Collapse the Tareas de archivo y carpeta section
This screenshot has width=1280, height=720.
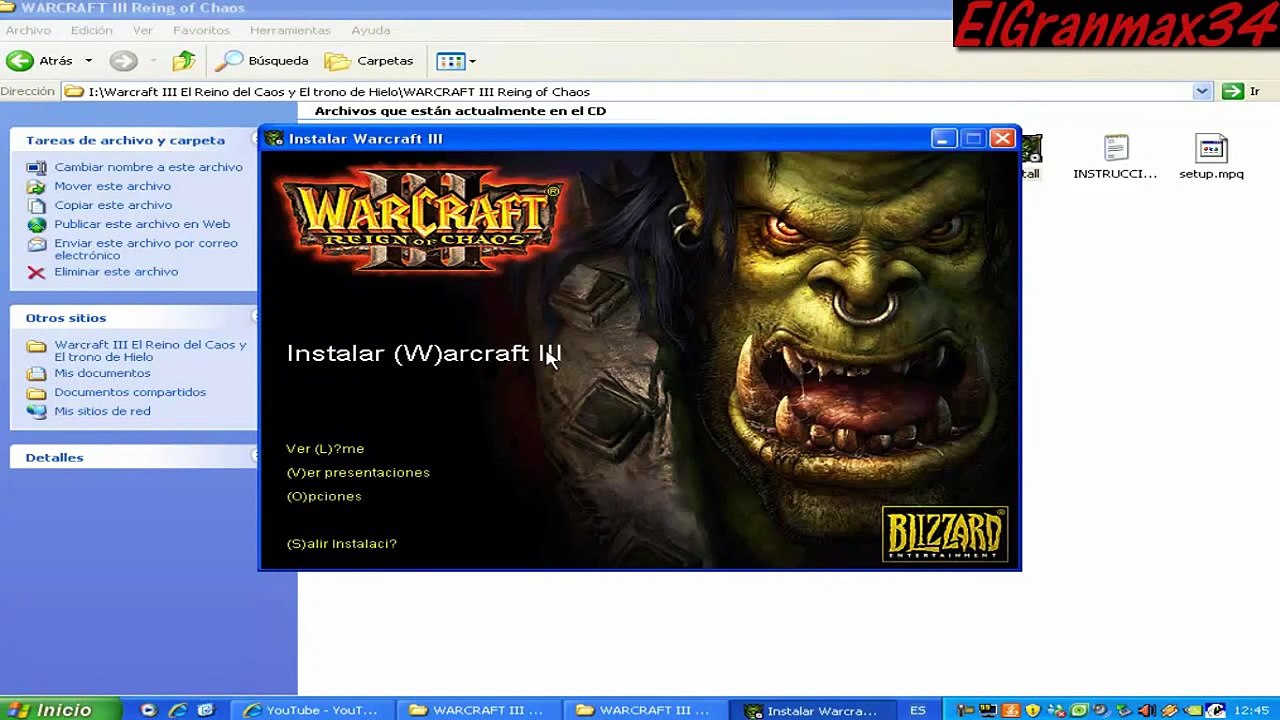[134, 140]
